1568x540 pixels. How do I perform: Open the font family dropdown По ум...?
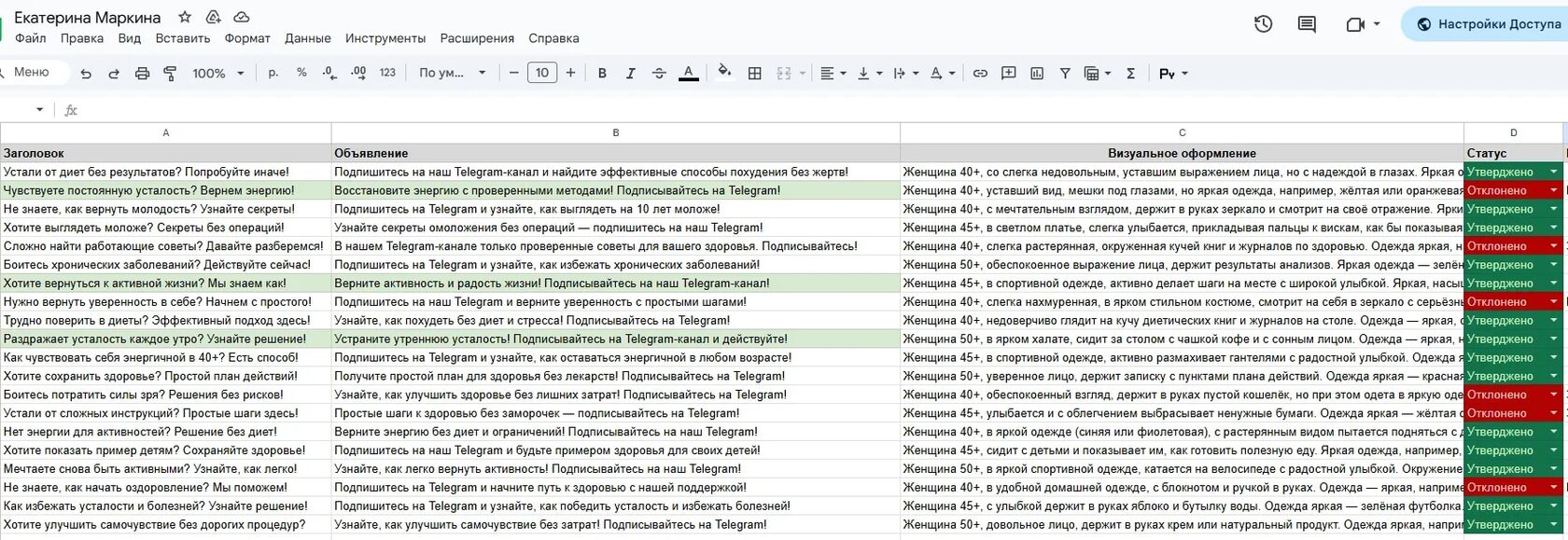click(453, 73)
